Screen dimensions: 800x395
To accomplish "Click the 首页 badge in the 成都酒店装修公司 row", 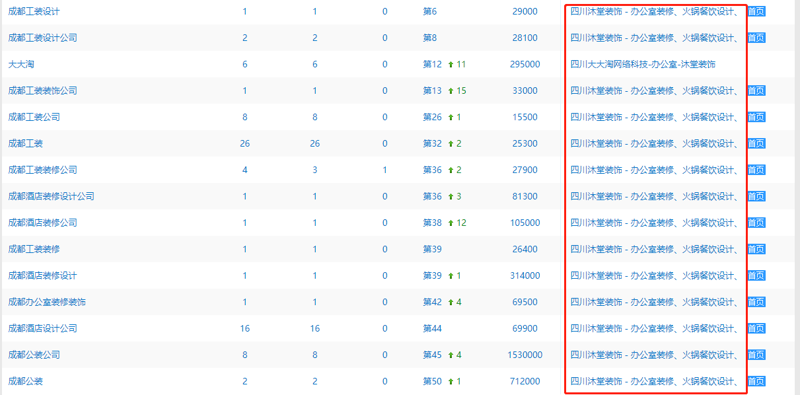I will tap(757, 223).
